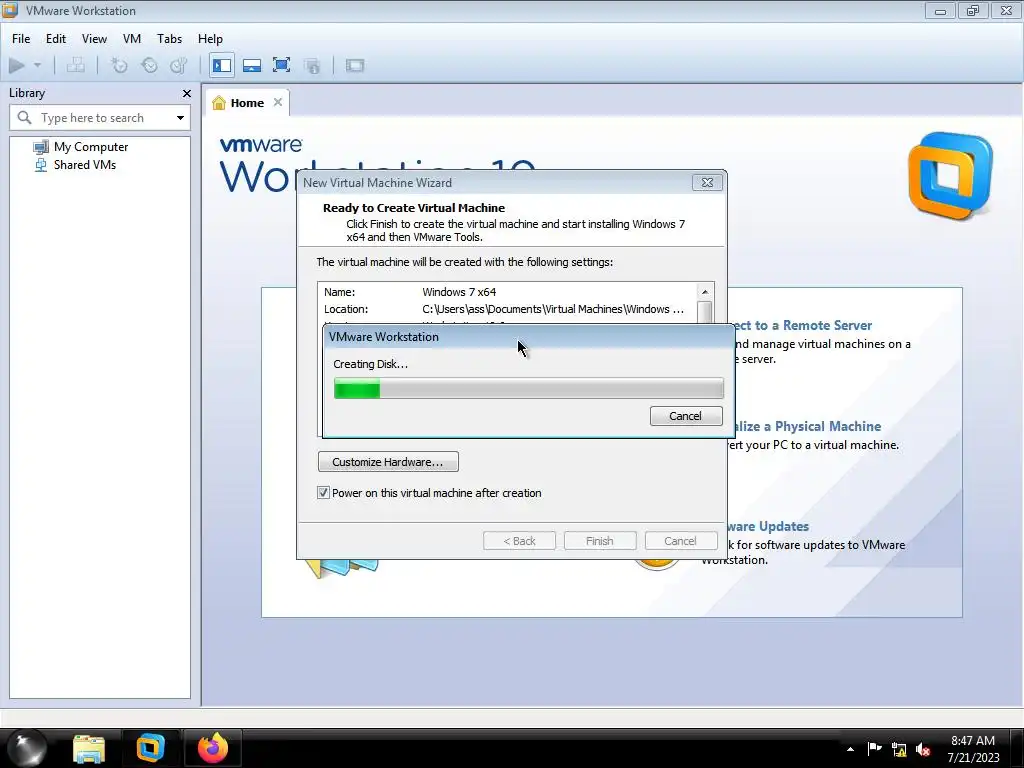Screen dimensions: 1024x768
Task: Click the Power On play toolbar icon
Action: pos(17,65)
